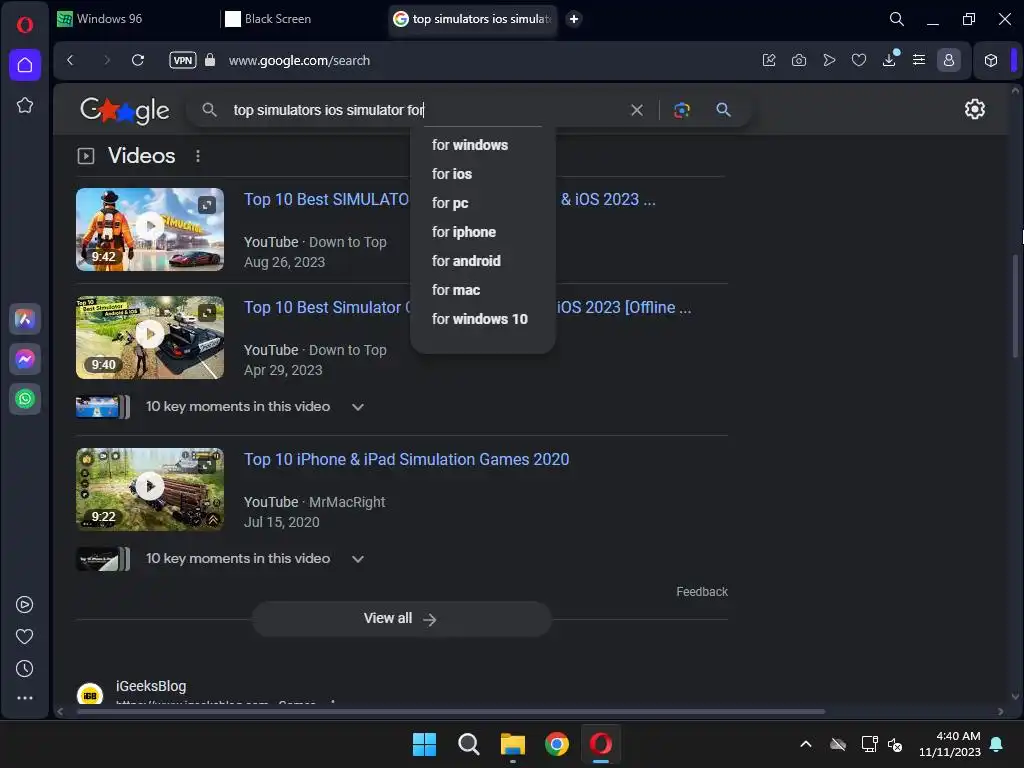Open Videos section three-dot menu
Image resolution: width=1024 pixels, height=768 pixels.
tap(198, 156)
